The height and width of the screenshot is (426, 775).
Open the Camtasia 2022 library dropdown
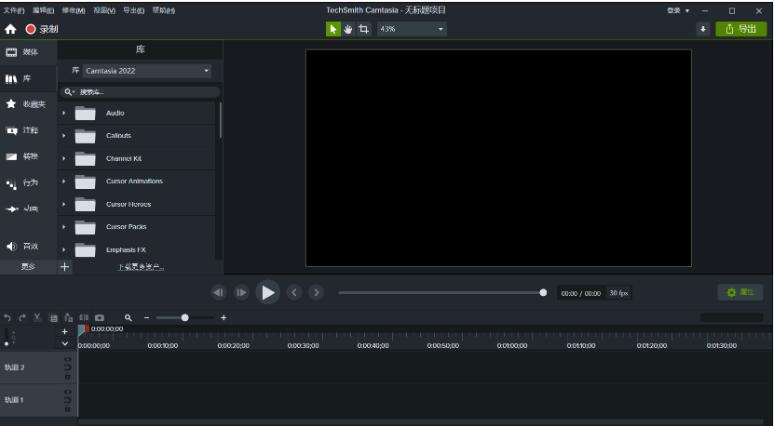point(140,71)
